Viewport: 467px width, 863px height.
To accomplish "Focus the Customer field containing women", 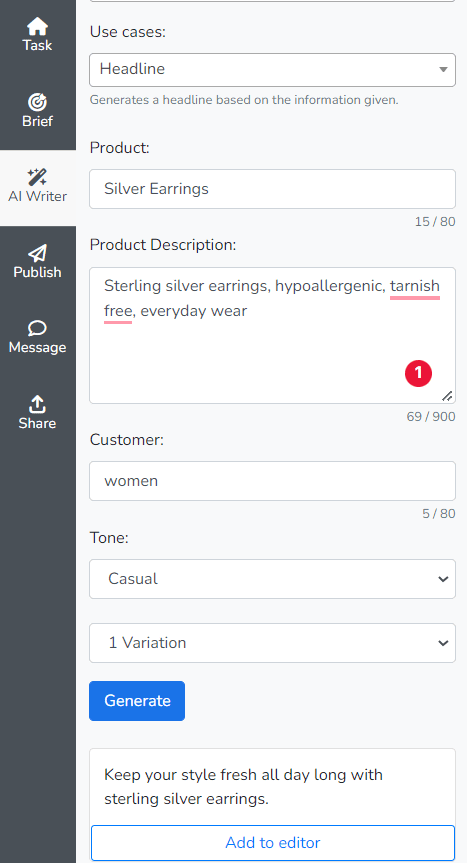I will 272,481.
